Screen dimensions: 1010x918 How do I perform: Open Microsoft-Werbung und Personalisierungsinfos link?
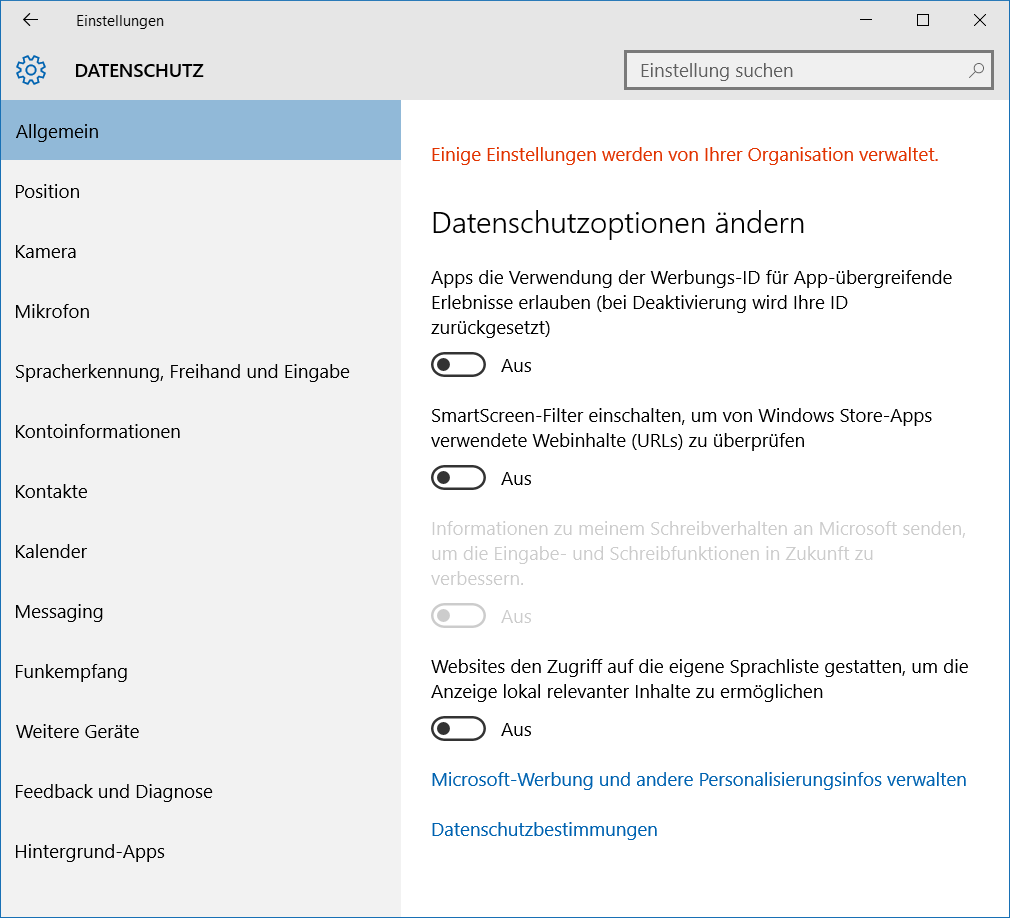click(698, 779)
